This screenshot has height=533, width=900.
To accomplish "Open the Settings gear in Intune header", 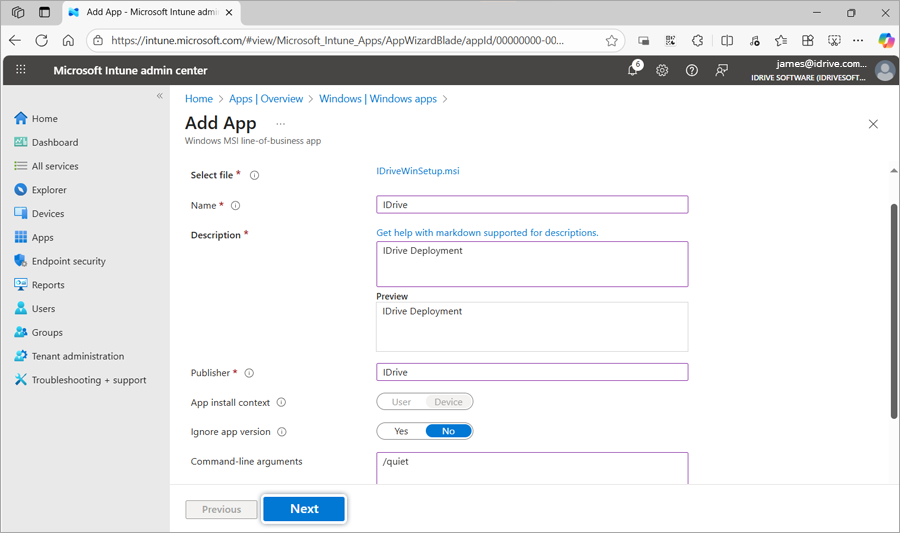I will (x=662, y=70).
